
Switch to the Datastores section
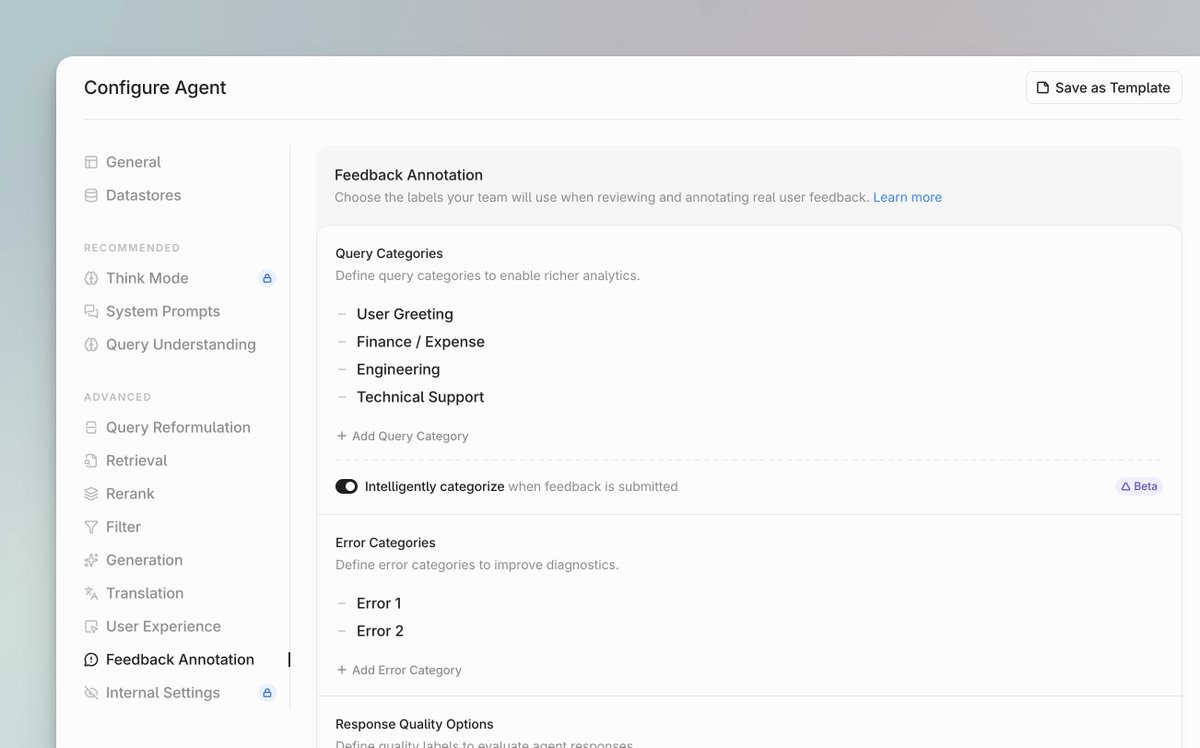141,195
